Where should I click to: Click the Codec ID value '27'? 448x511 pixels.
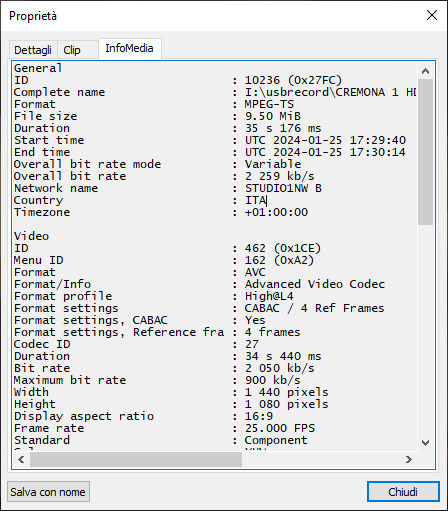(x=252, y=344)
